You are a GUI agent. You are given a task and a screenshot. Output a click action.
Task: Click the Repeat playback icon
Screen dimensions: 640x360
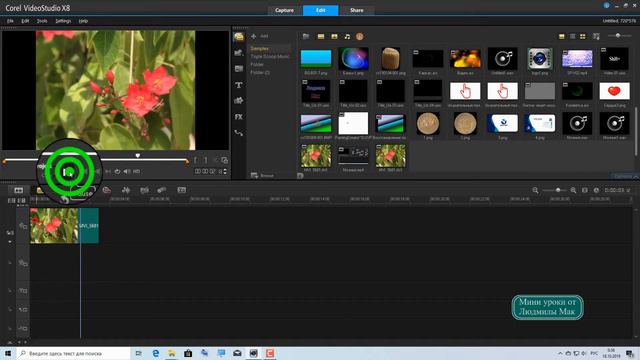pyautogui.click(x=117, y=171)
